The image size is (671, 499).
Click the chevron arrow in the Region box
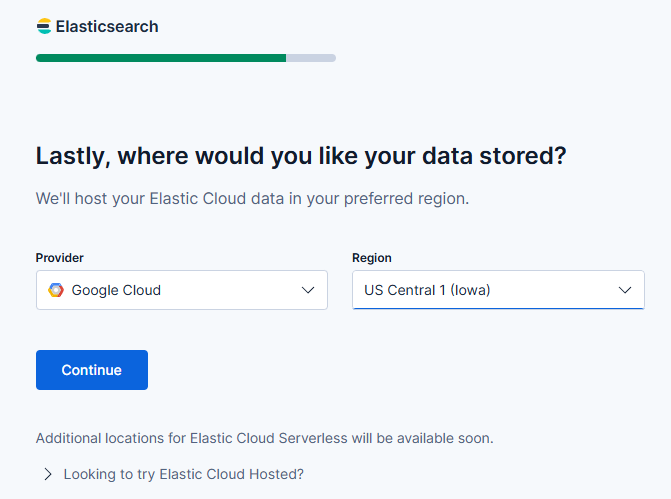(x=625, y=290)
